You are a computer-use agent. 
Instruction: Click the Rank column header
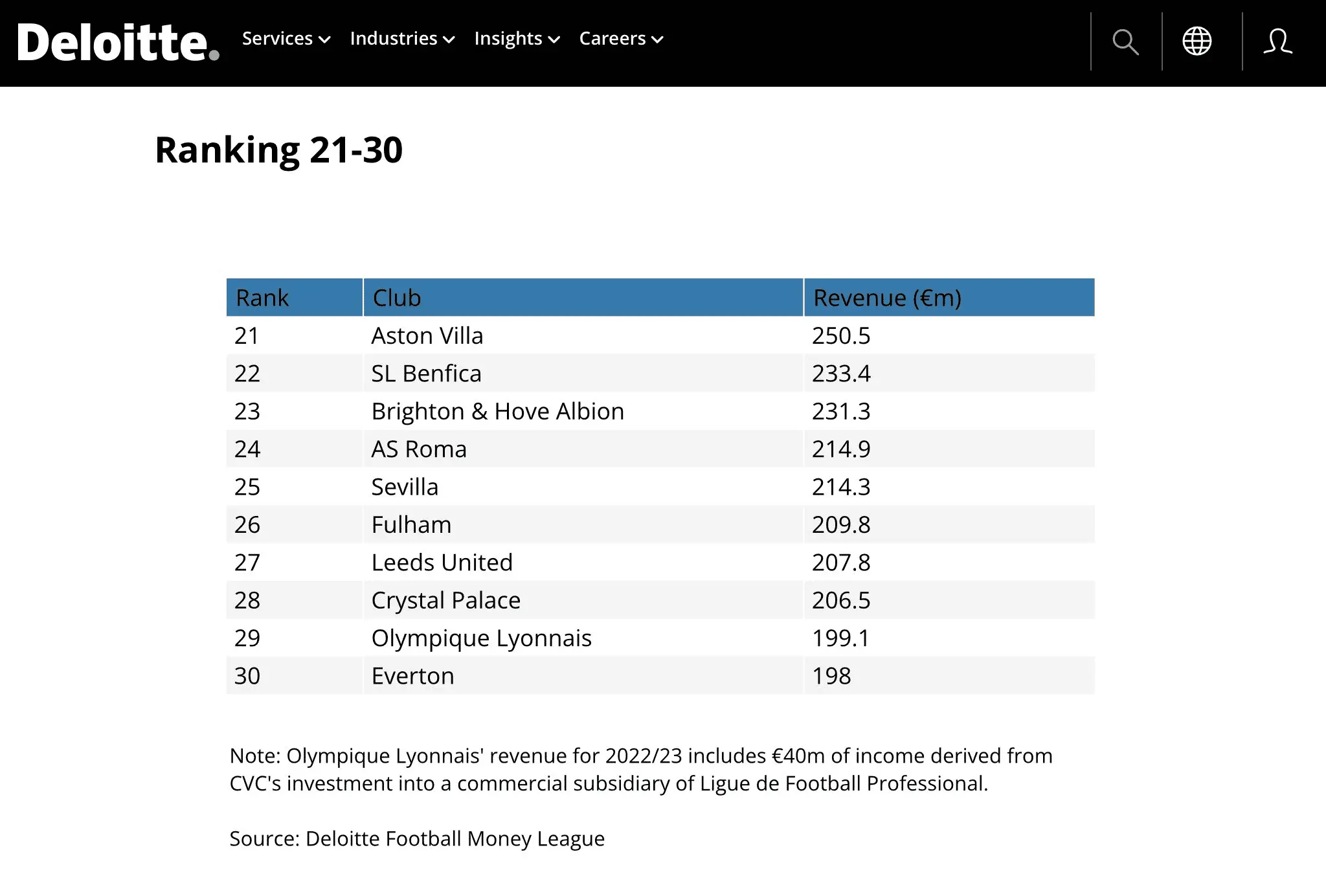[262, 298]
